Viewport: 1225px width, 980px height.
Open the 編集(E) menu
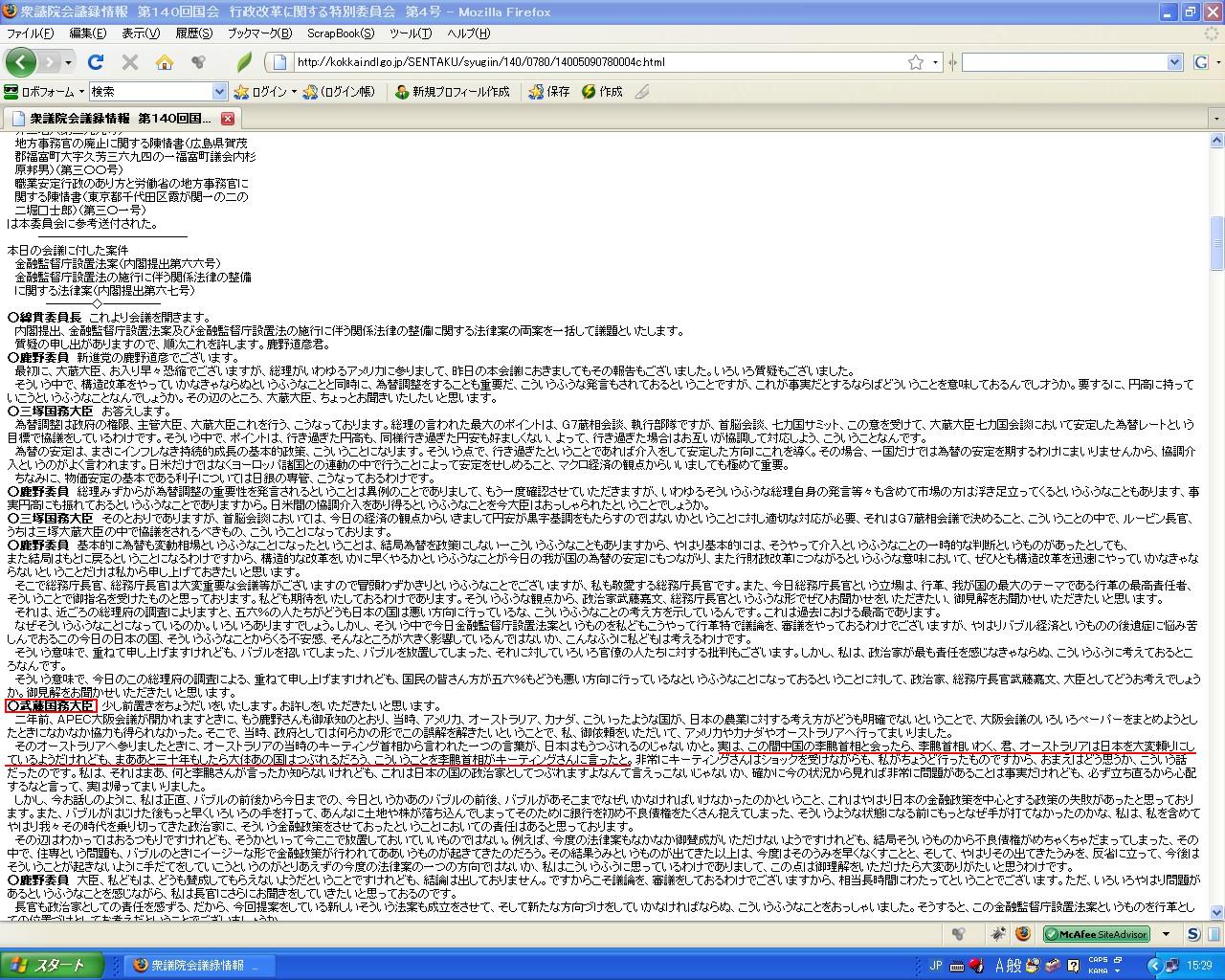[x=87, y=33]
